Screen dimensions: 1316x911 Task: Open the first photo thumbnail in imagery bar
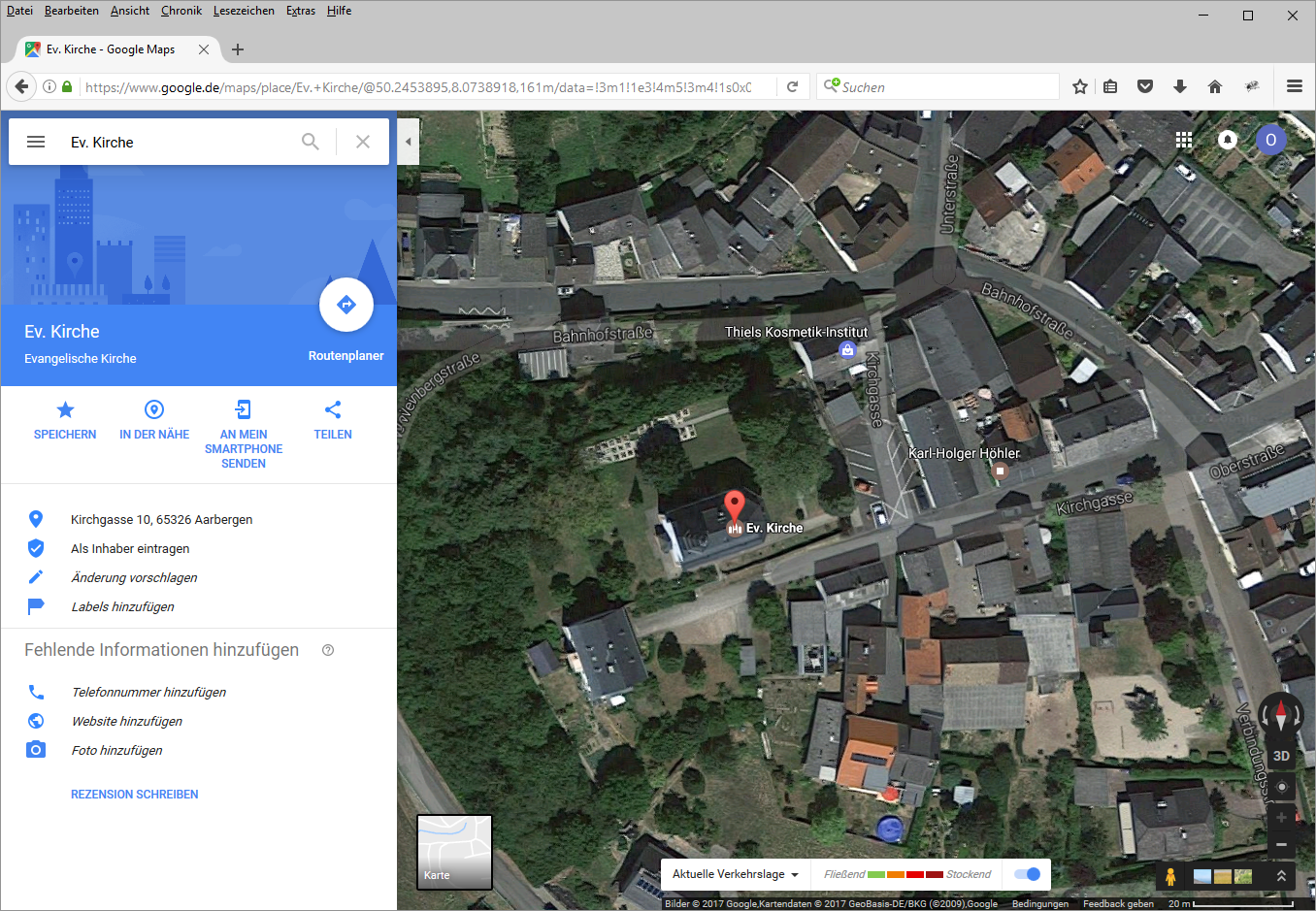tap(1202, 876)
